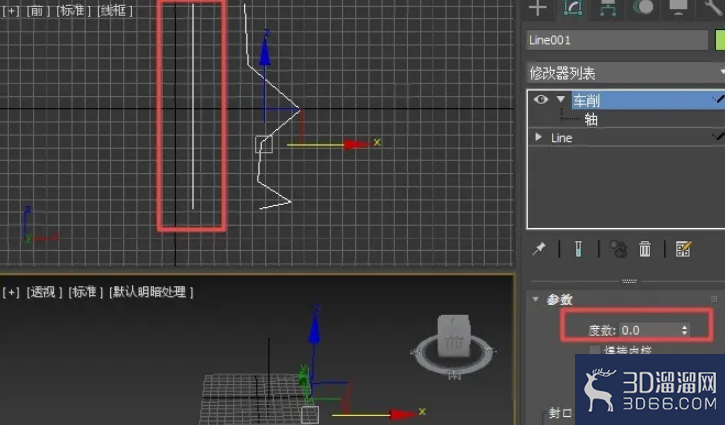Viewport: 725px width, 425px height.
Task: Open the Display panel tab
Action: (x=678, y=7)
